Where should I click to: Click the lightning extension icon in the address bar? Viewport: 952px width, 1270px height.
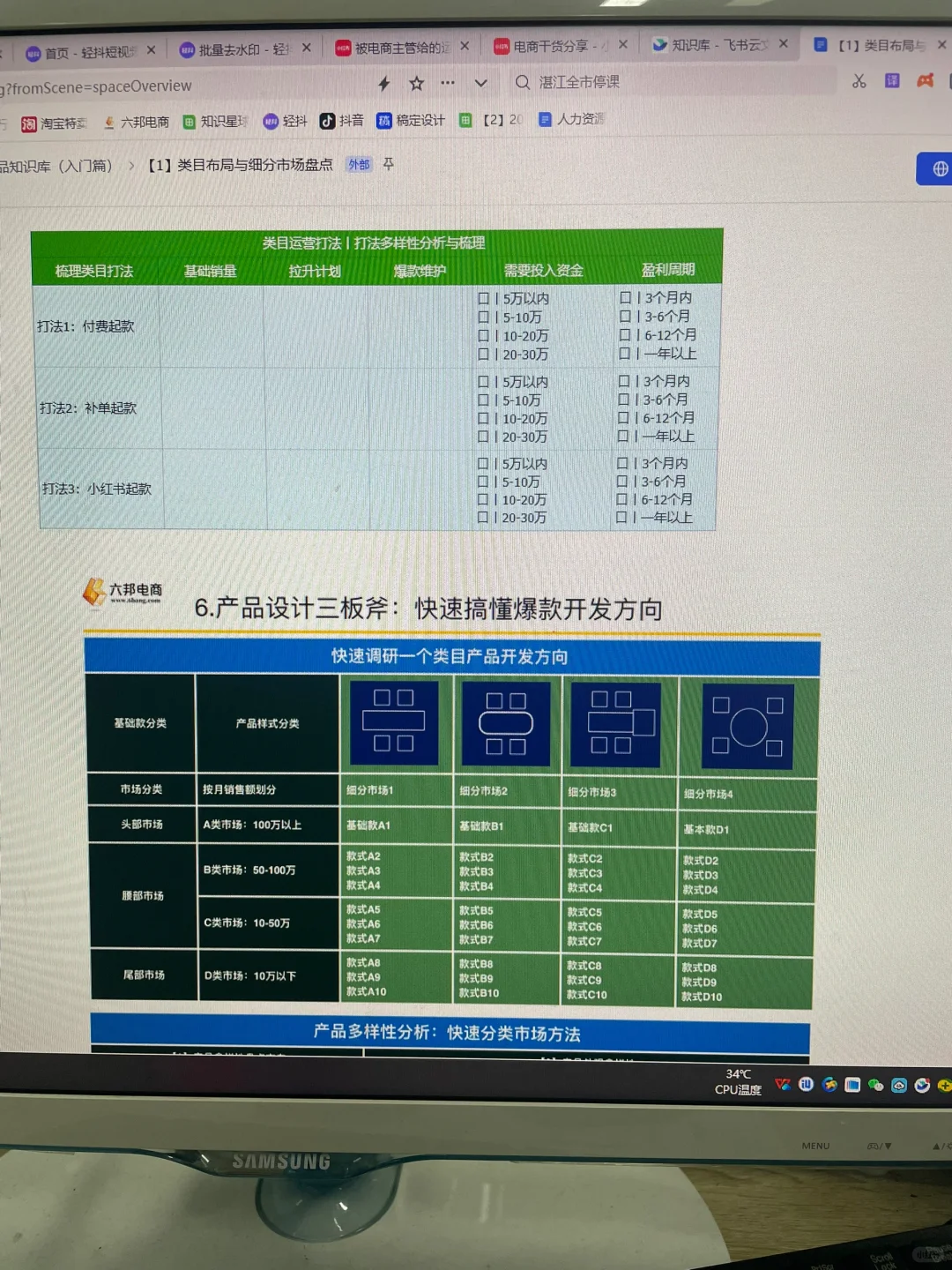[x=383, y=83]
